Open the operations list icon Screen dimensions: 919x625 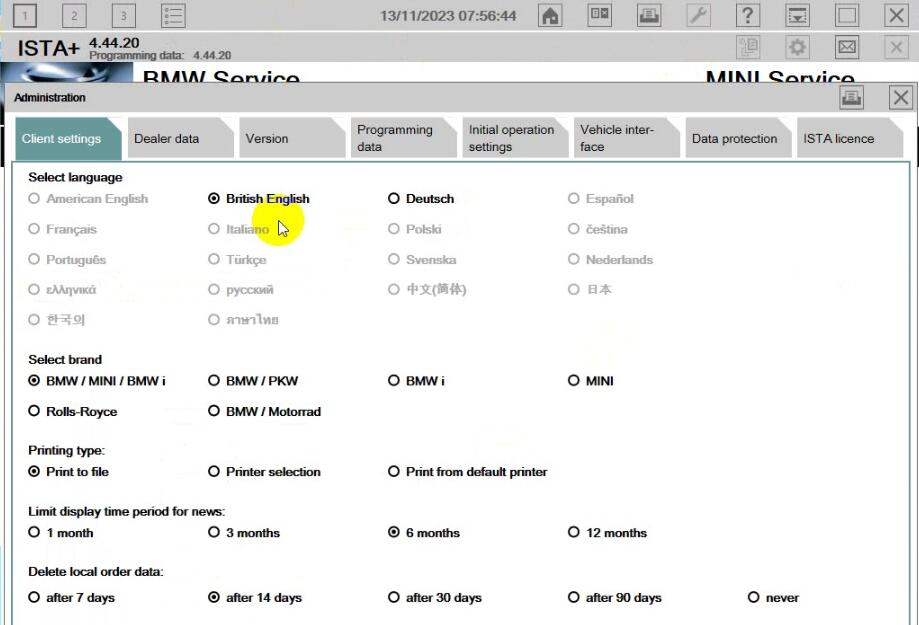[173, 15]
